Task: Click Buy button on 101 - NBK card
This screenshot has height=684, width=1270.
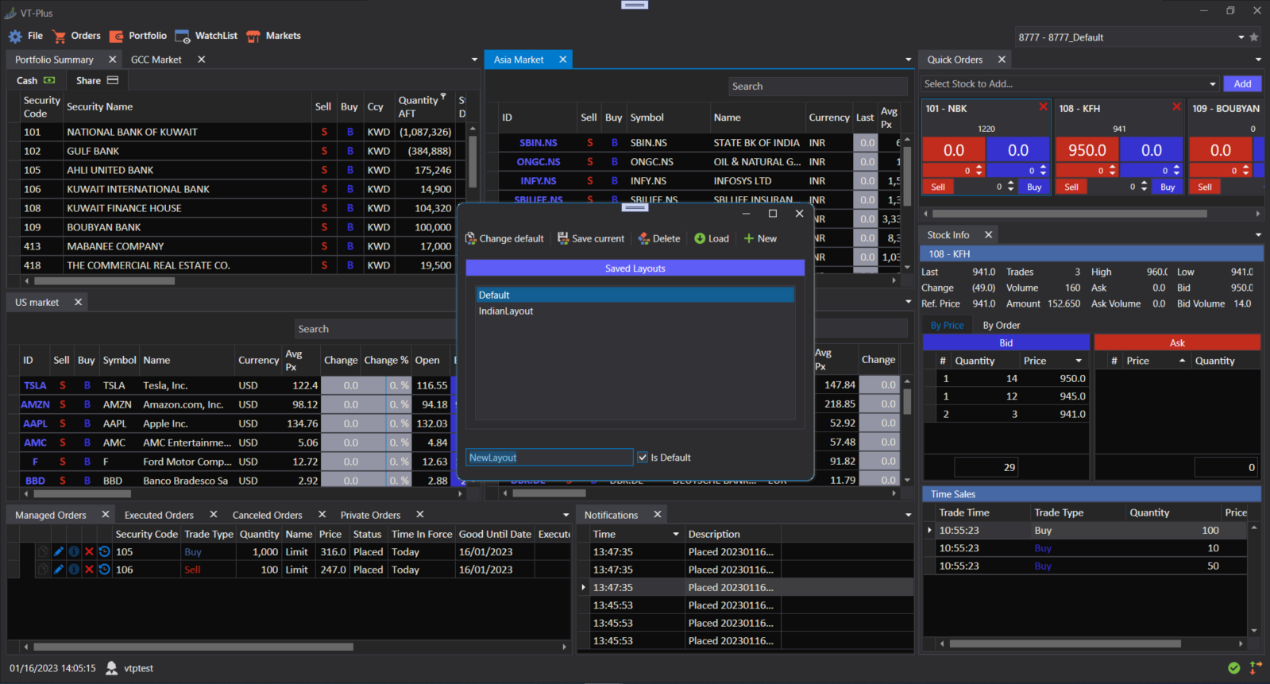Action: pyautogui.click(x=1033, y=187)
